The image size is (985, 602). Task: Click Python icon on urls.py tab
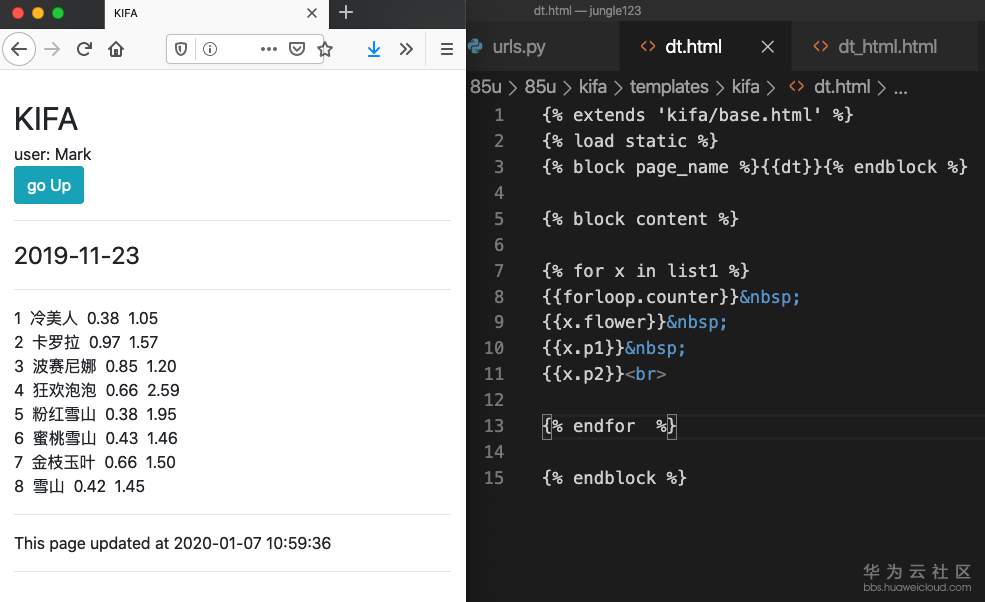pos(476,47)
